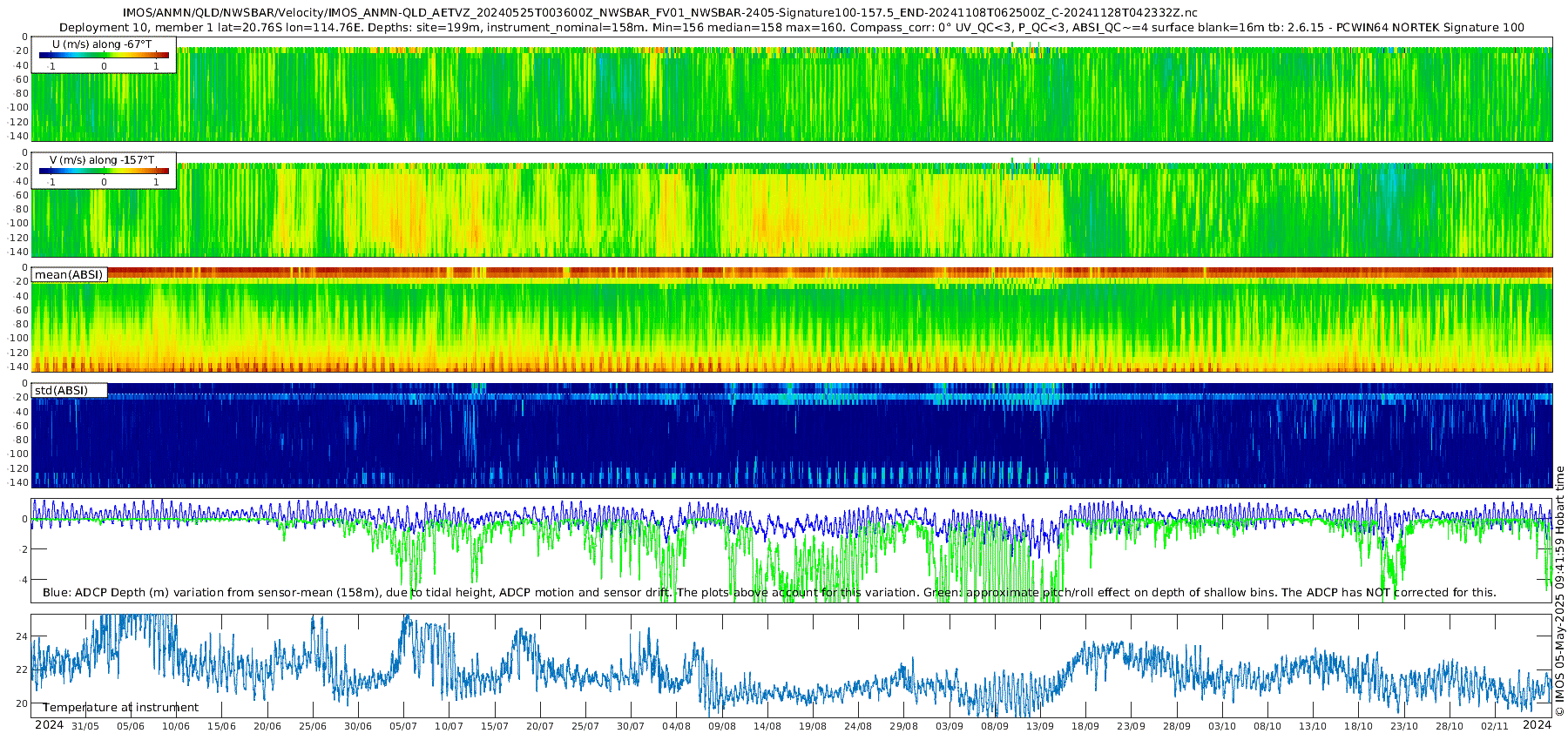Click the '02/11' date tick label
This screenshot has width=1568, height=740.
click(1495, 726)
